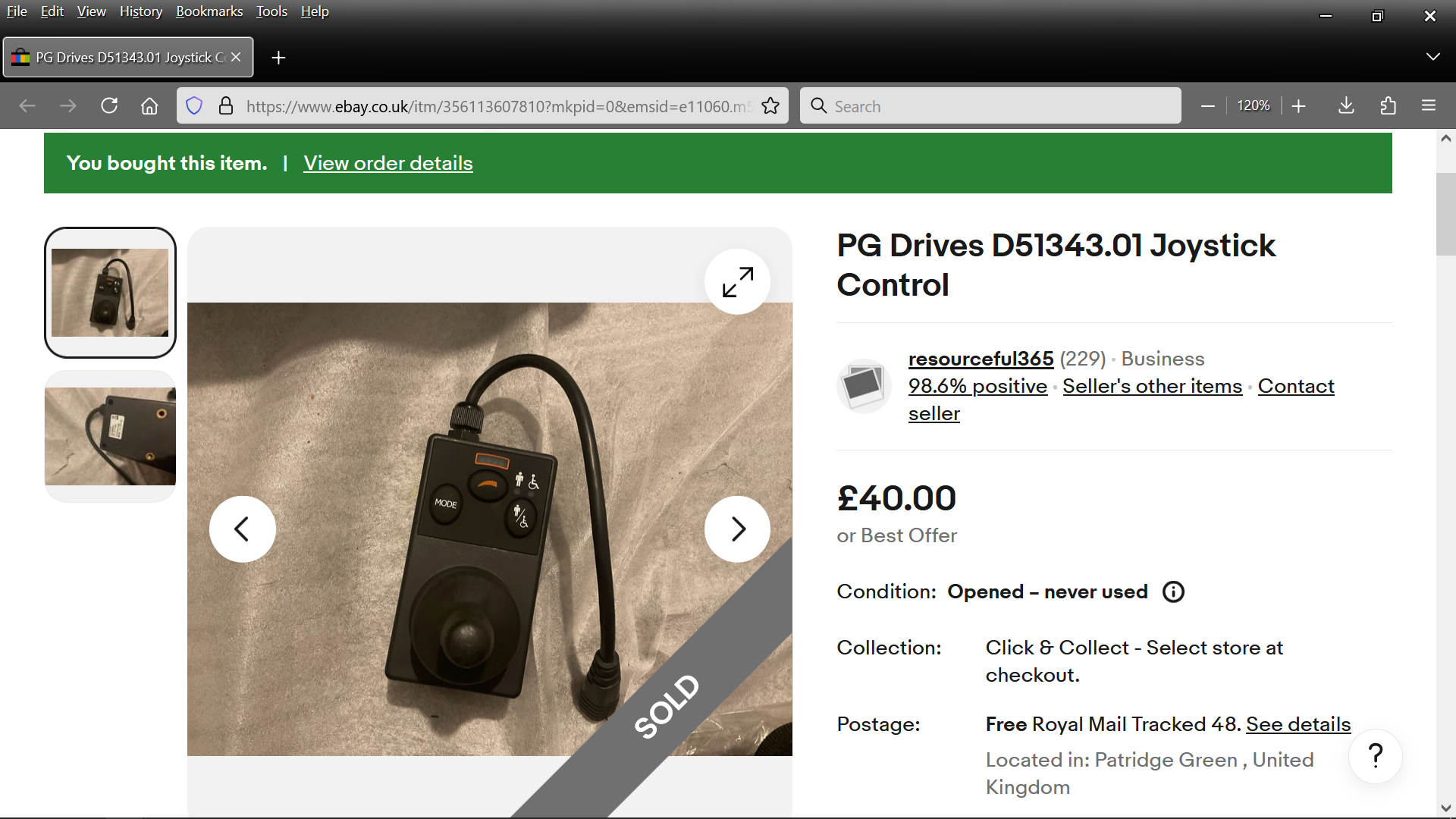Click the tracking protection shield icon

(x=194, y=106)
